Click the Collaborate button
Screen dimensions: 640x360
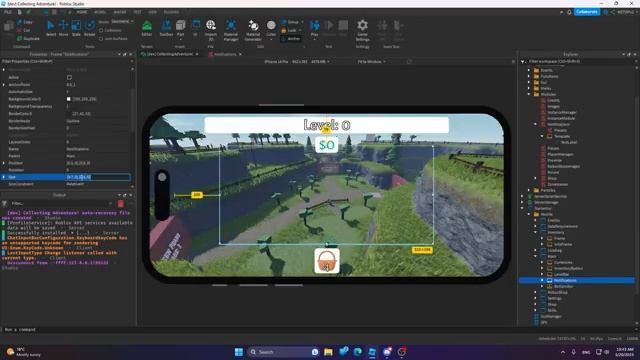[x=587, y=12]
